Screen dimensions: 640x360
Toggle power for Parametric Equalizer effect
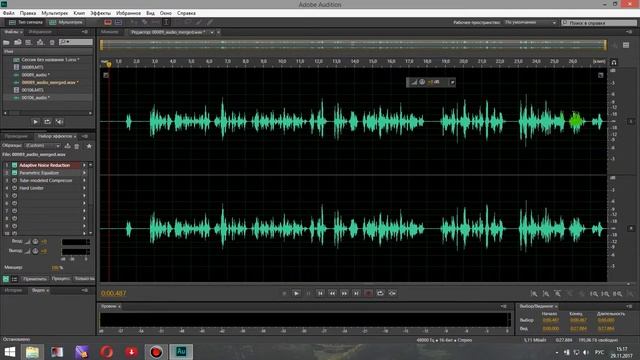[14, 173]
